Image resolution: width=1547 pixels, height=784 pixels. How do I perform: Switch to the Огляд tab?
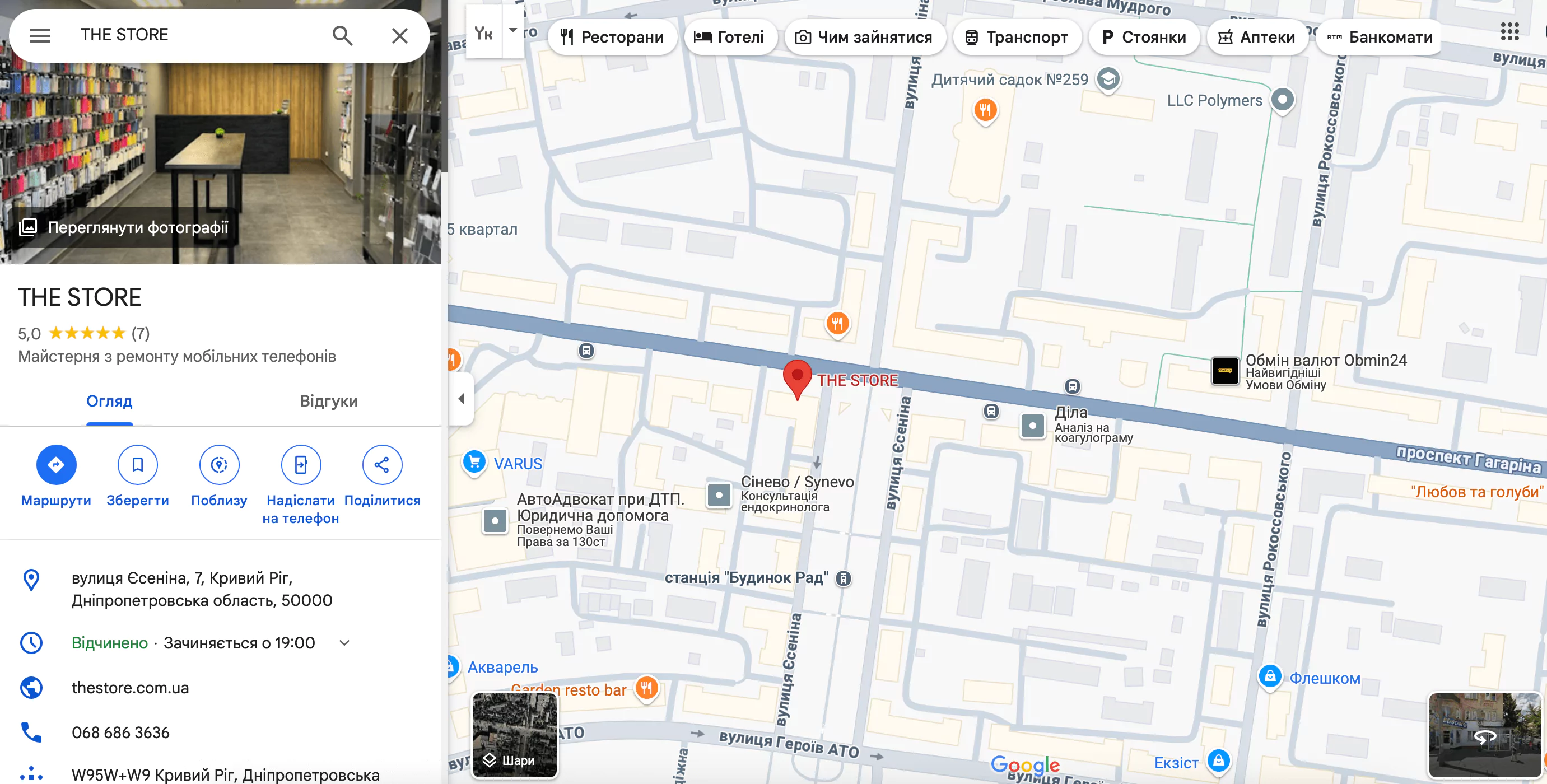[109, 401]
